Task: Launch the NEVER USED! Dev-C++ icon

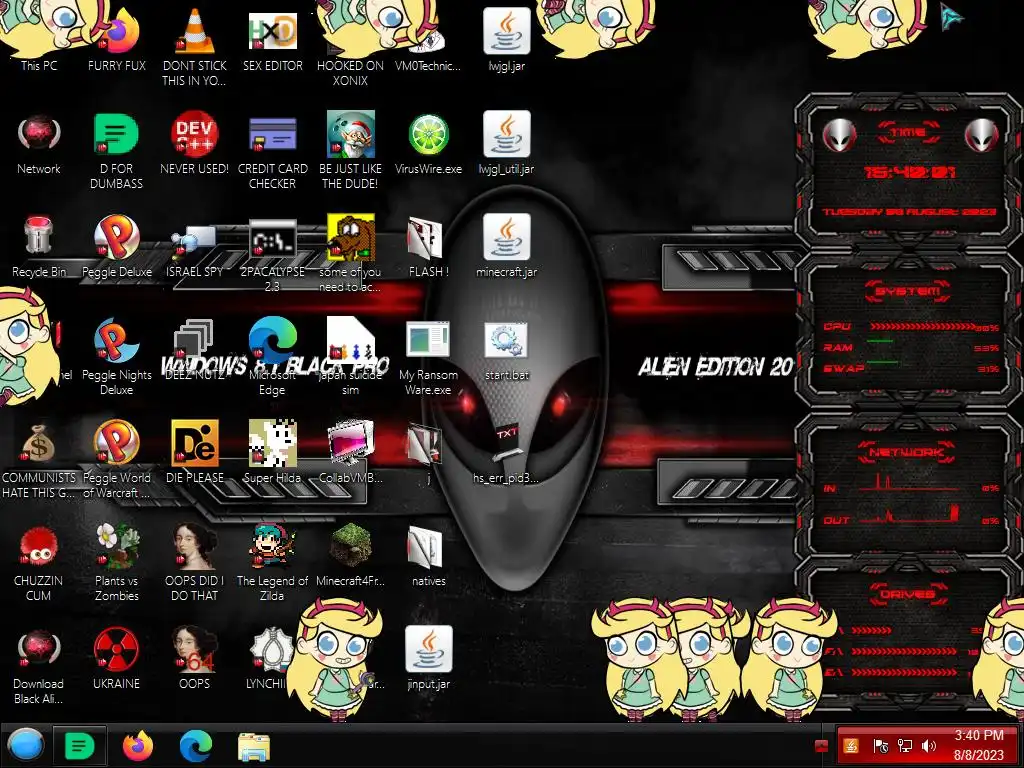Action: 195,144
